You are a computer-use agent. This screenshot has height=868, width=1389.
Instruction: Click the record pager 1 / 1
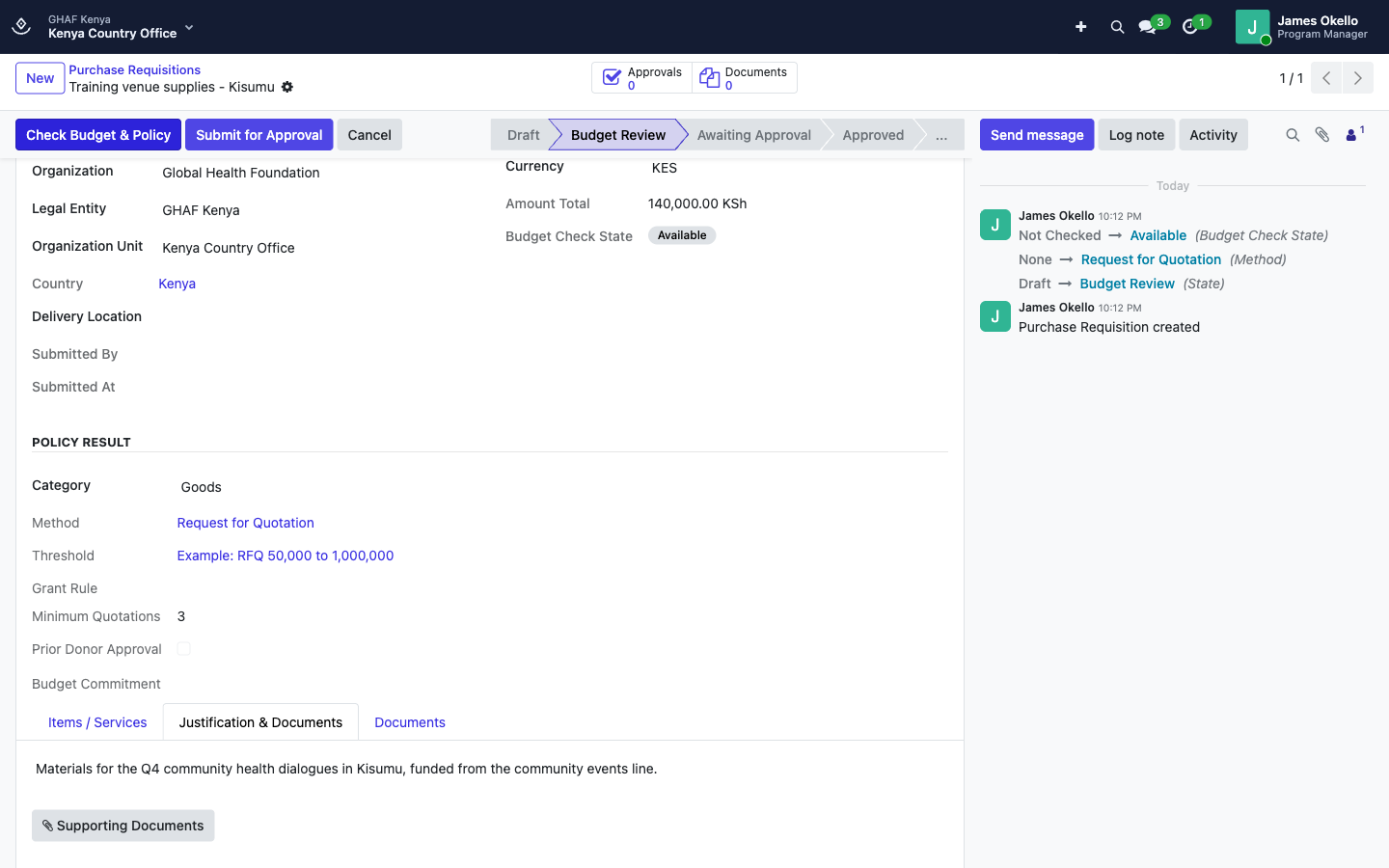[1291, 78]
